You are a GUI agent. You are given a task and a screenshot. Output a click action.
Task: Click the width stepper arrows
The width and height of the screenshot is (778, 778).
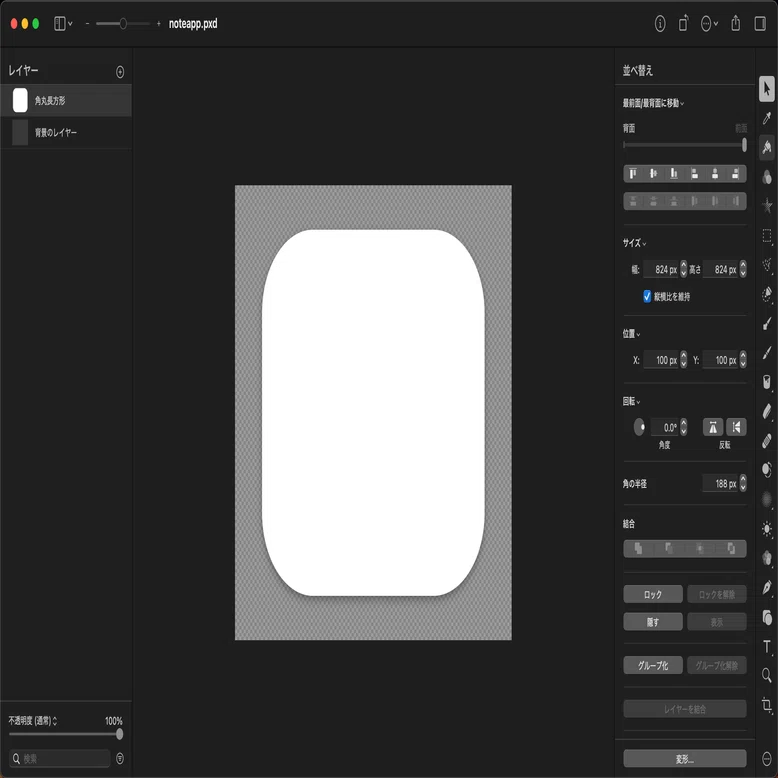[683, 269]
